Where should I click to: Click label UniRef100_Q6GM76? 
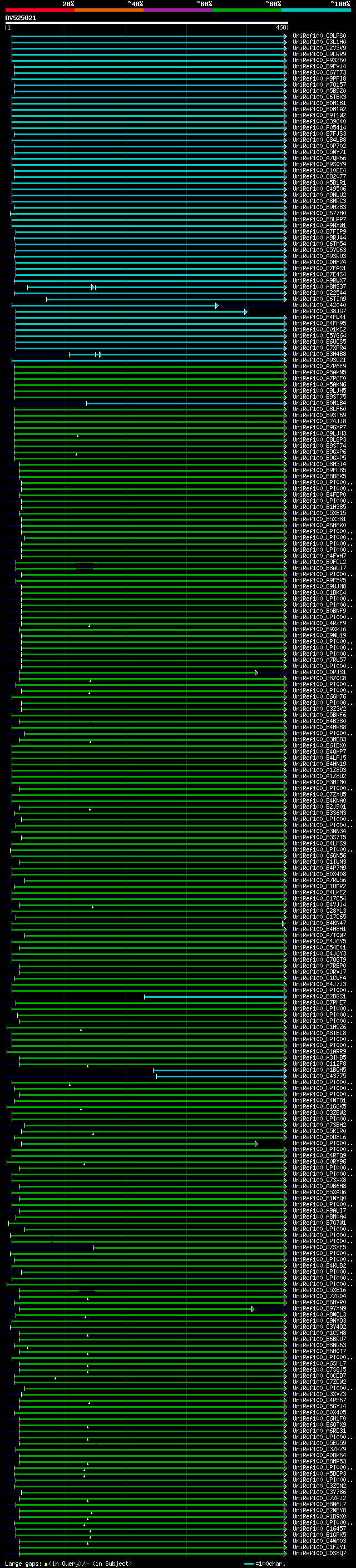tap(319, 697)
